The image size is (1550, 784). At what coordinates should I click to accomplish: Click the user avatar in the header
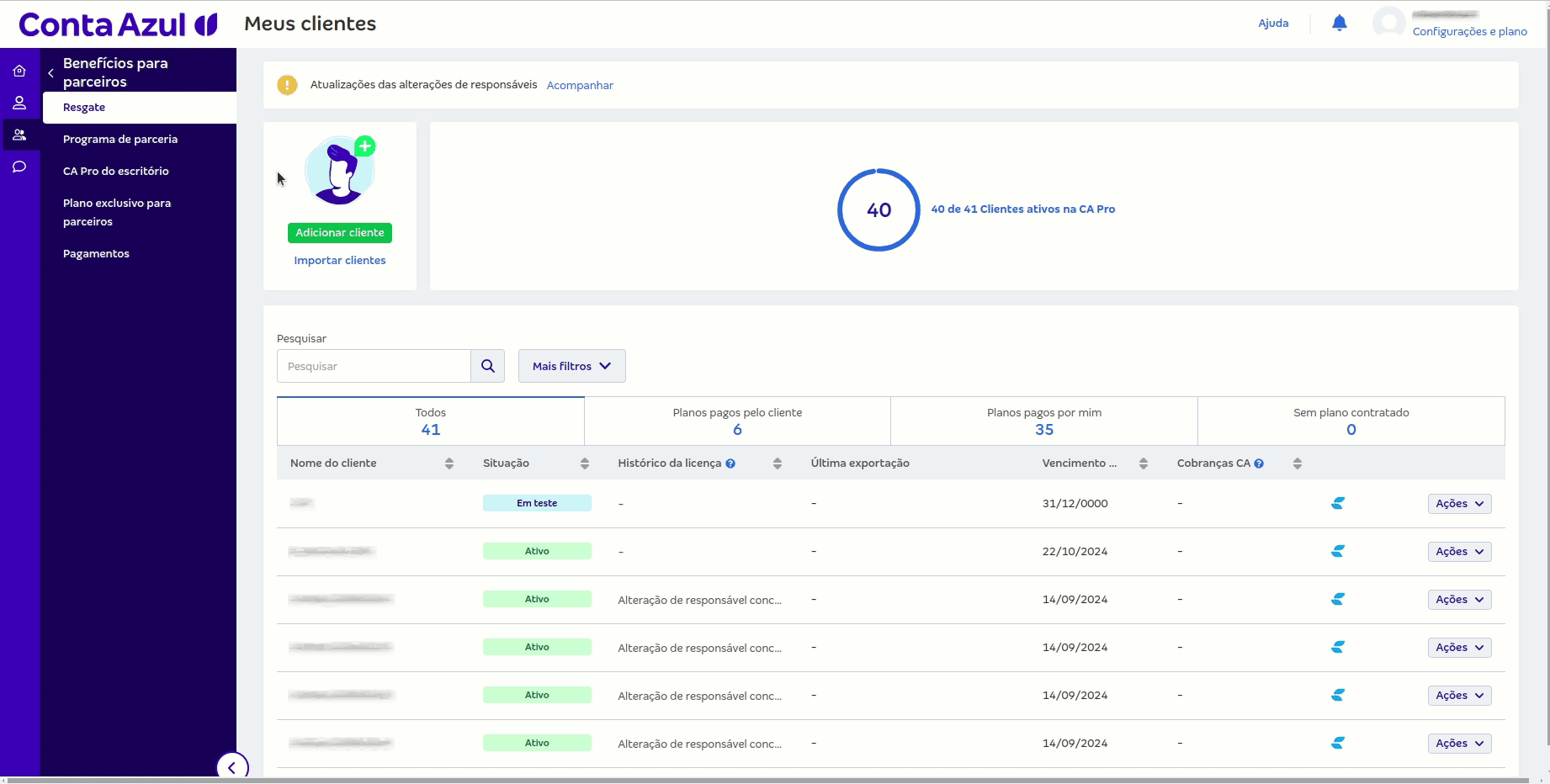(1388, 23)
